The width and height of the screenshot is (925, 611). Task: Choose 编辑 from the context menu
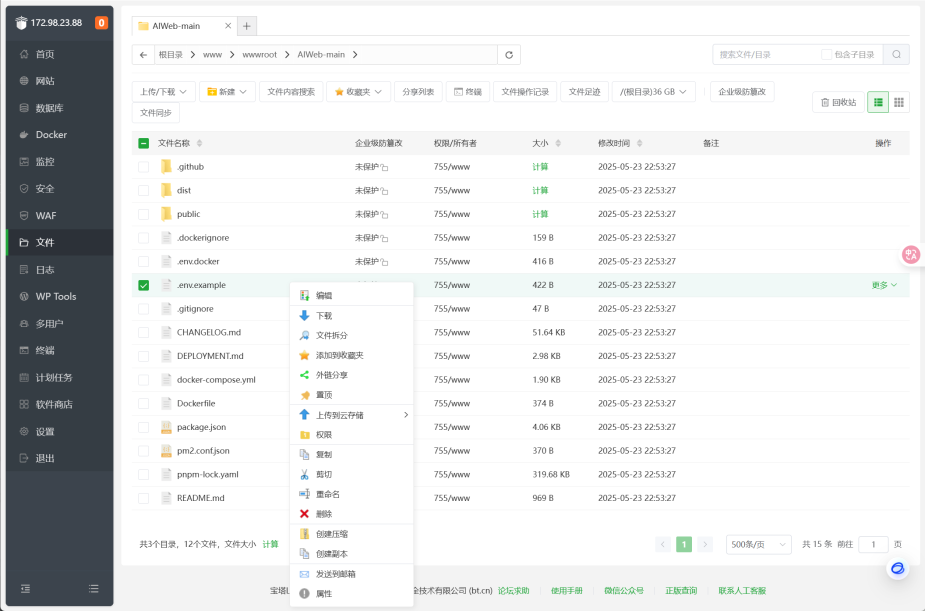tap(352, 295)
